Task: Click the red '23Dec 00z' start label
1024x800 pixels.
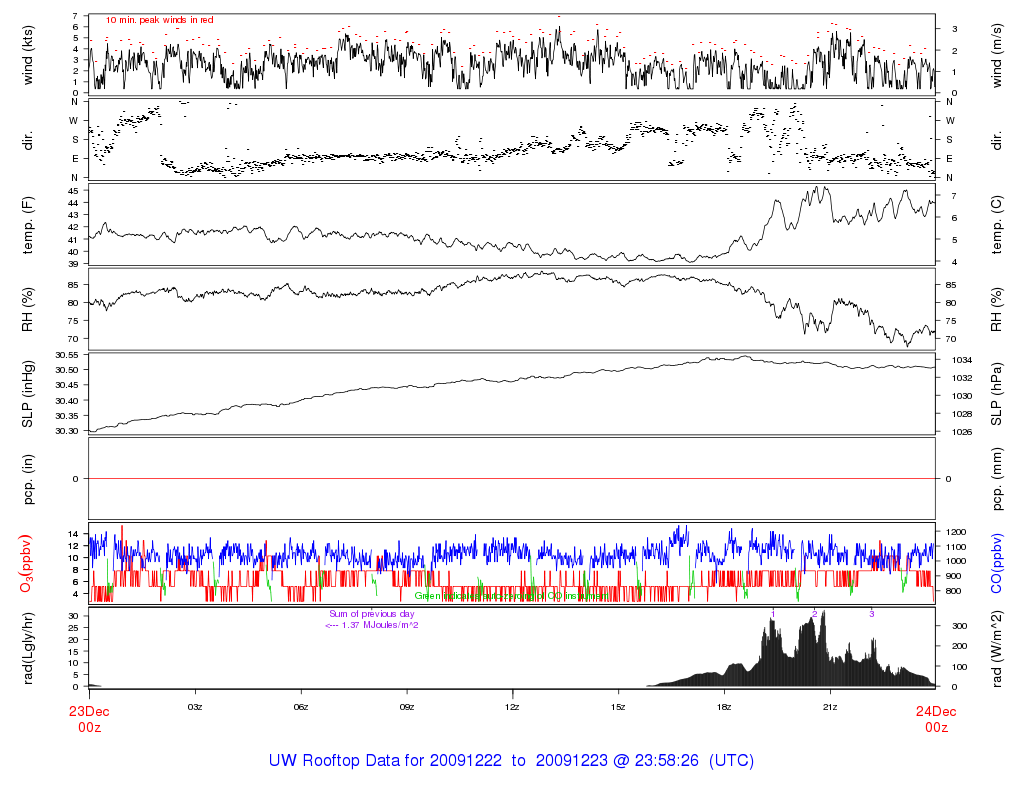Action: [89, 719]
